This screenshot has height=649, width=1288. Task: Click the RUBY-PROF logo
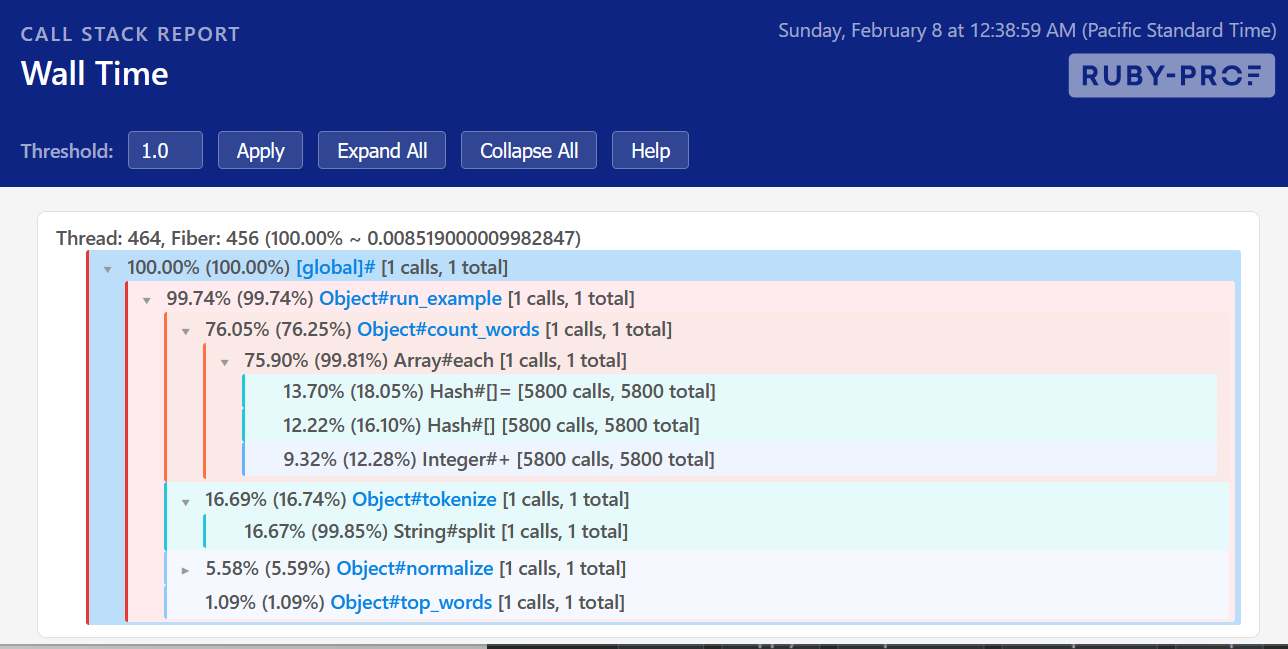(x=1170, y=75)
